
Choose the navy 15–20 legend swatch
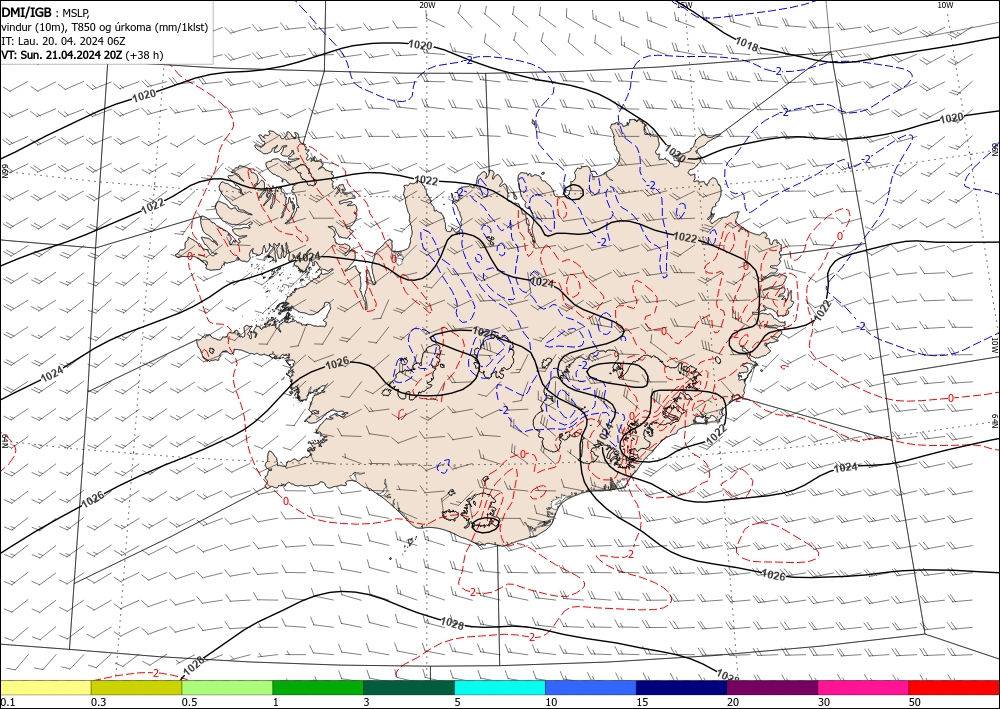tap(682, 687)
